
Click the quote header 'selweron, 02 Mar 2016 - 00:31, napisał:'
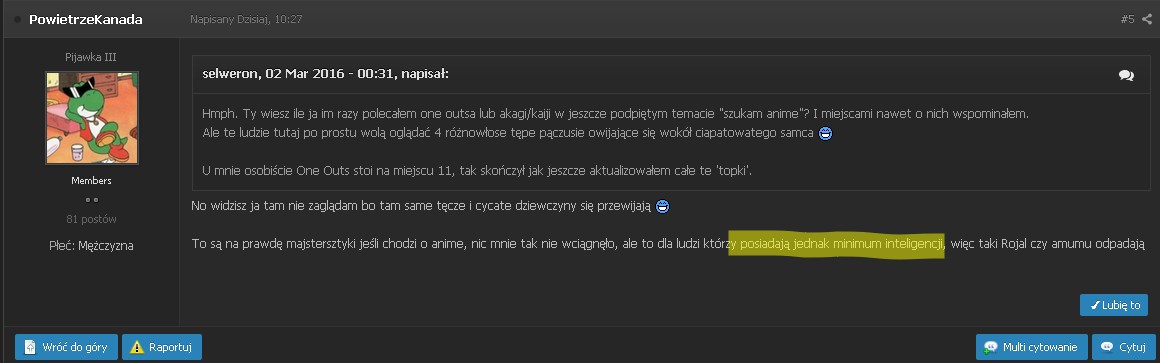pyautogui.click(x=326, y=74)
